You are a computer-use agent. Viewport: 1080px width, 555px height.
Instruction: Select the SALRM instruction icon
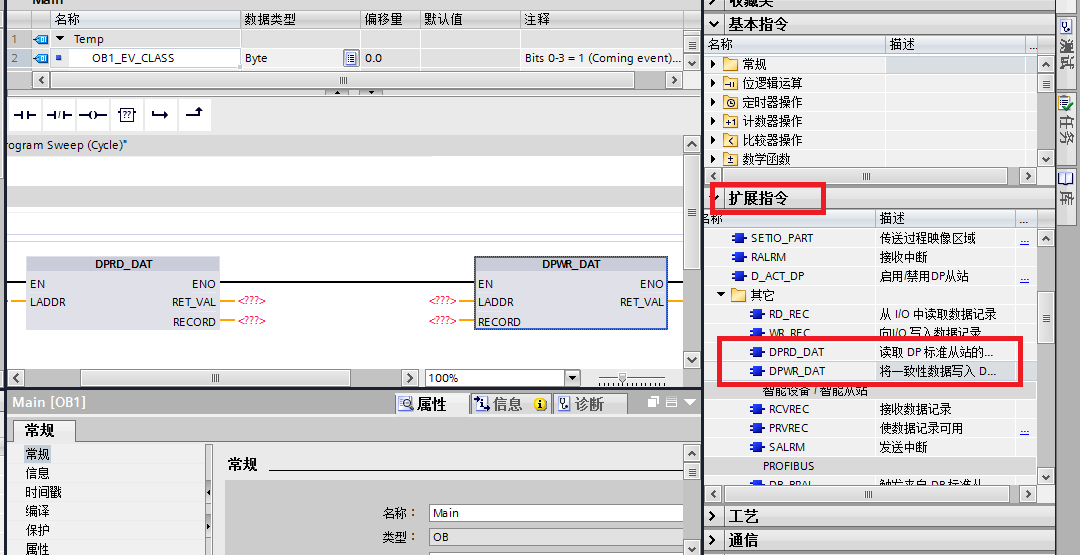pyautogui.click(x=757, y=447)
